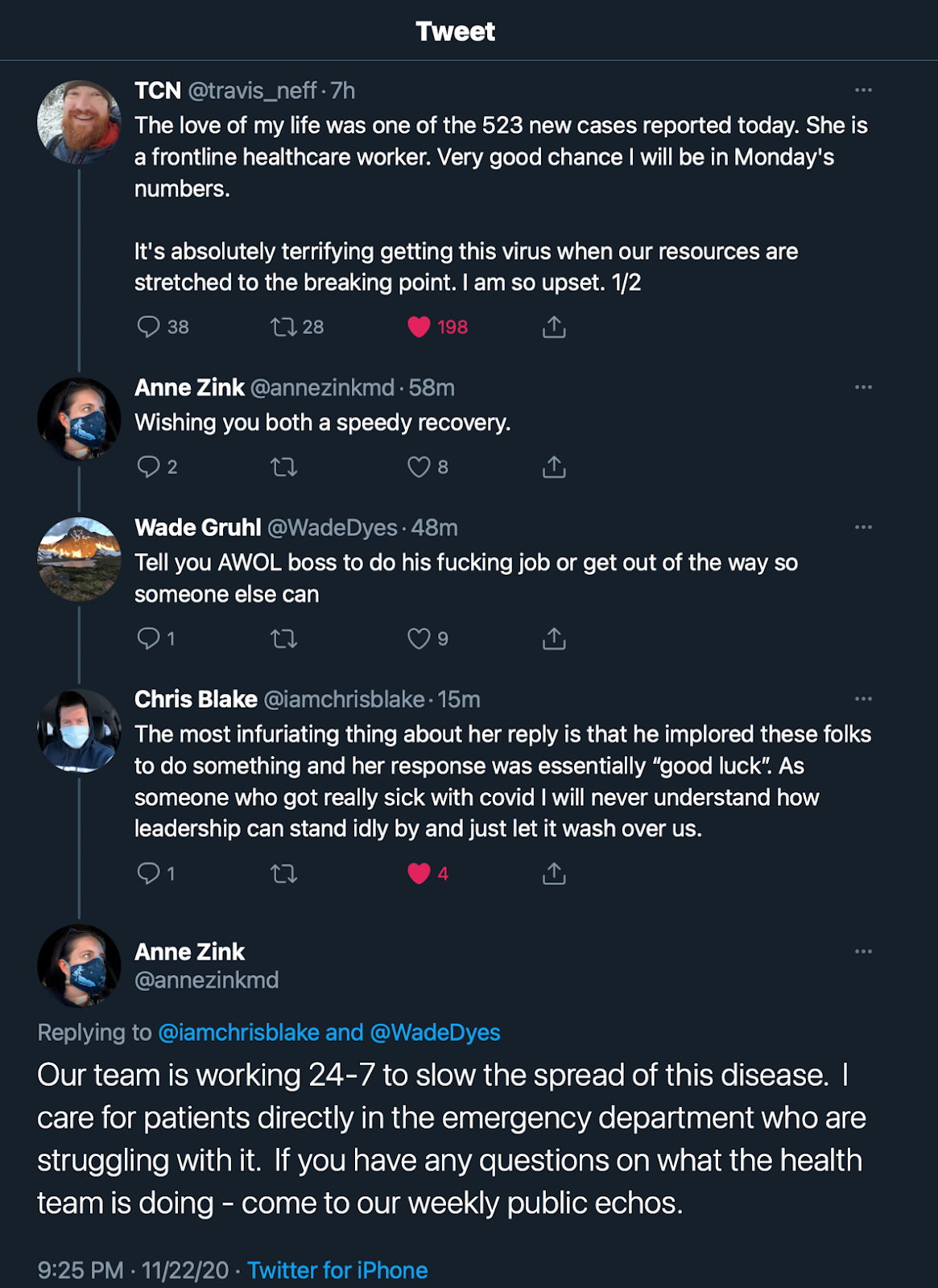The height and width of the screenshot is (1288, 938).
Task: Open more options on Anne Zink's main tweet
Action: pyautogui.click(x=863, y=952)
